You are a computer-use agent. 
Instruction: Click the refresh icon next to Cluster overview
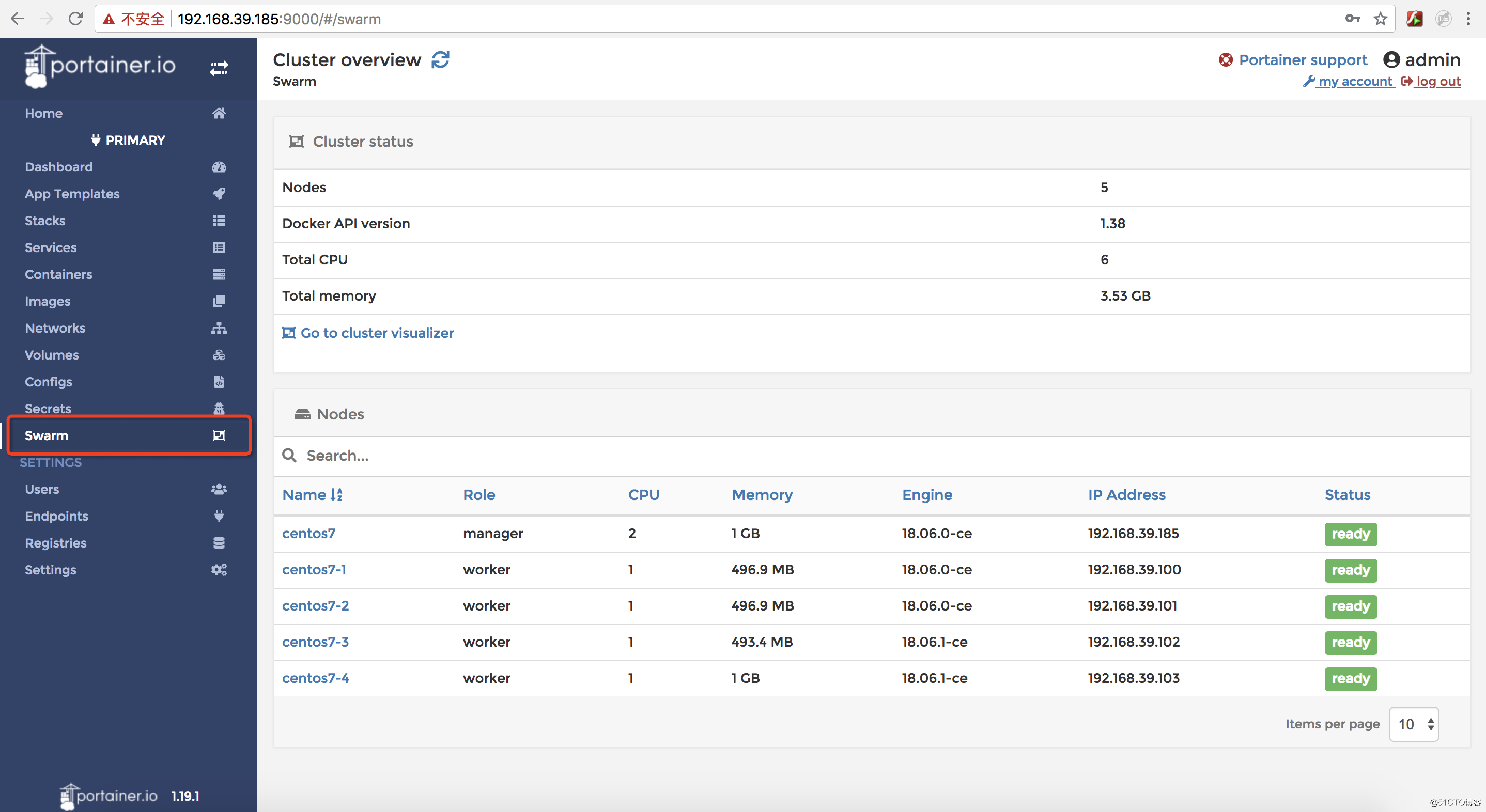tap(441, 59)
